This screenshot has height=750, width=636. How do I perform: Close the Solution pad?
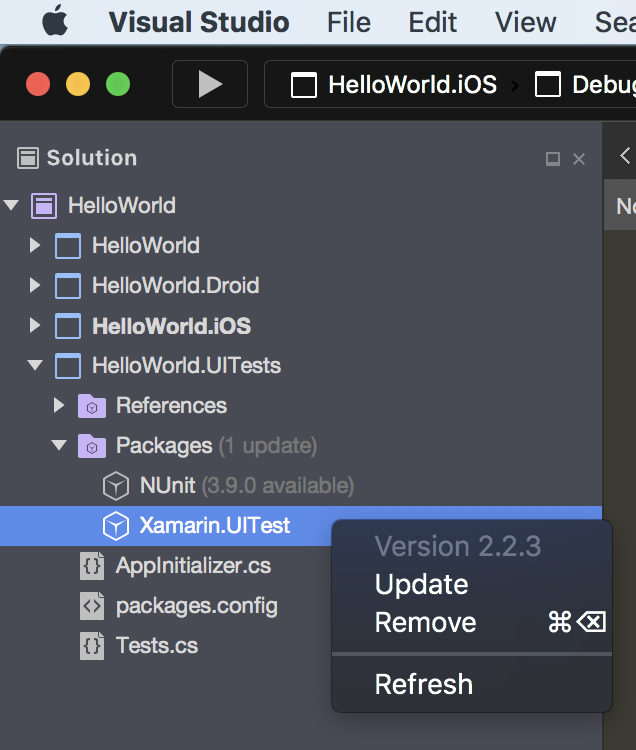[579, 159]
